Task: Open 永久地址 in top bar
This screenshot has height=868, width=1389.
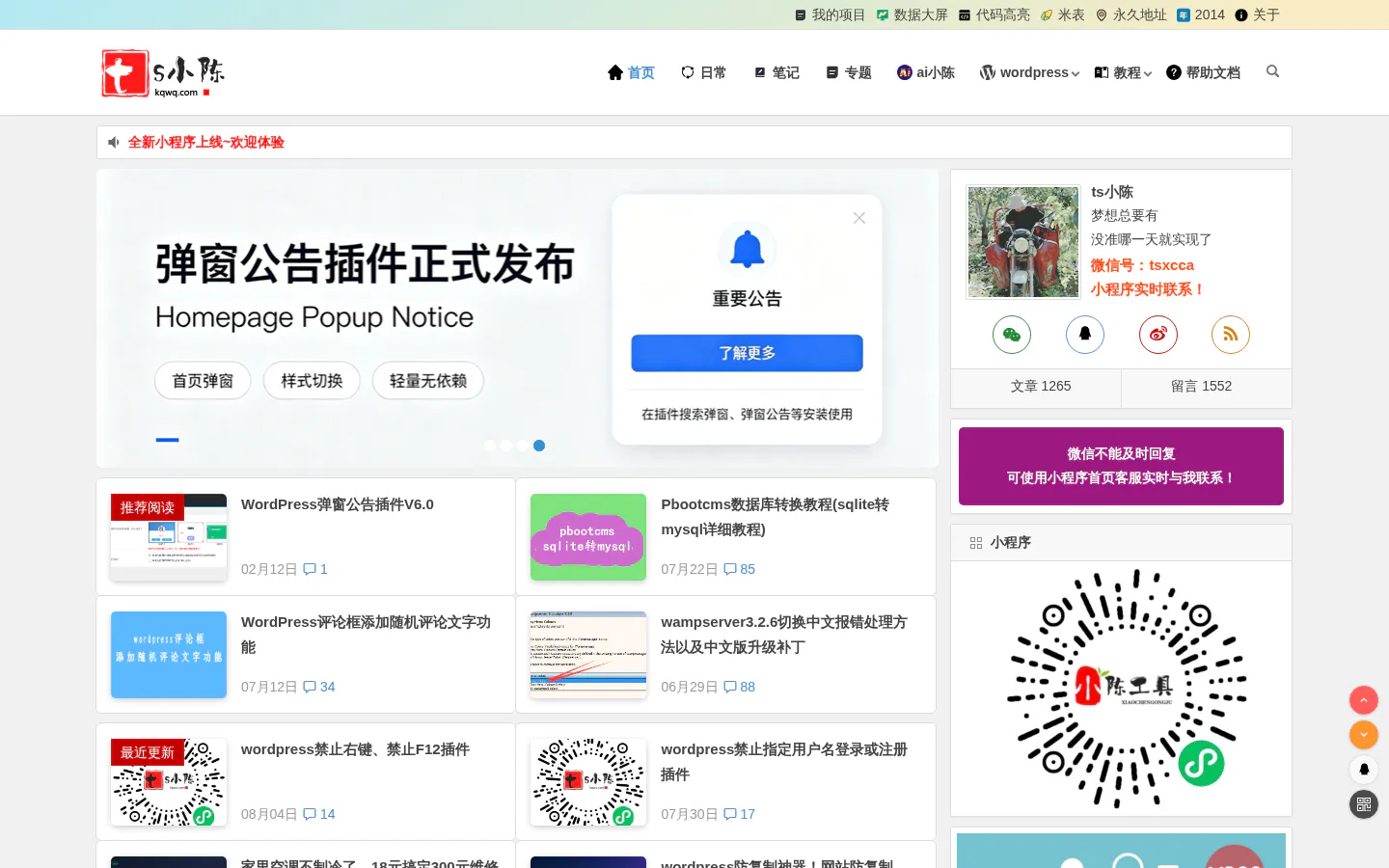Action: [1131, 14]
